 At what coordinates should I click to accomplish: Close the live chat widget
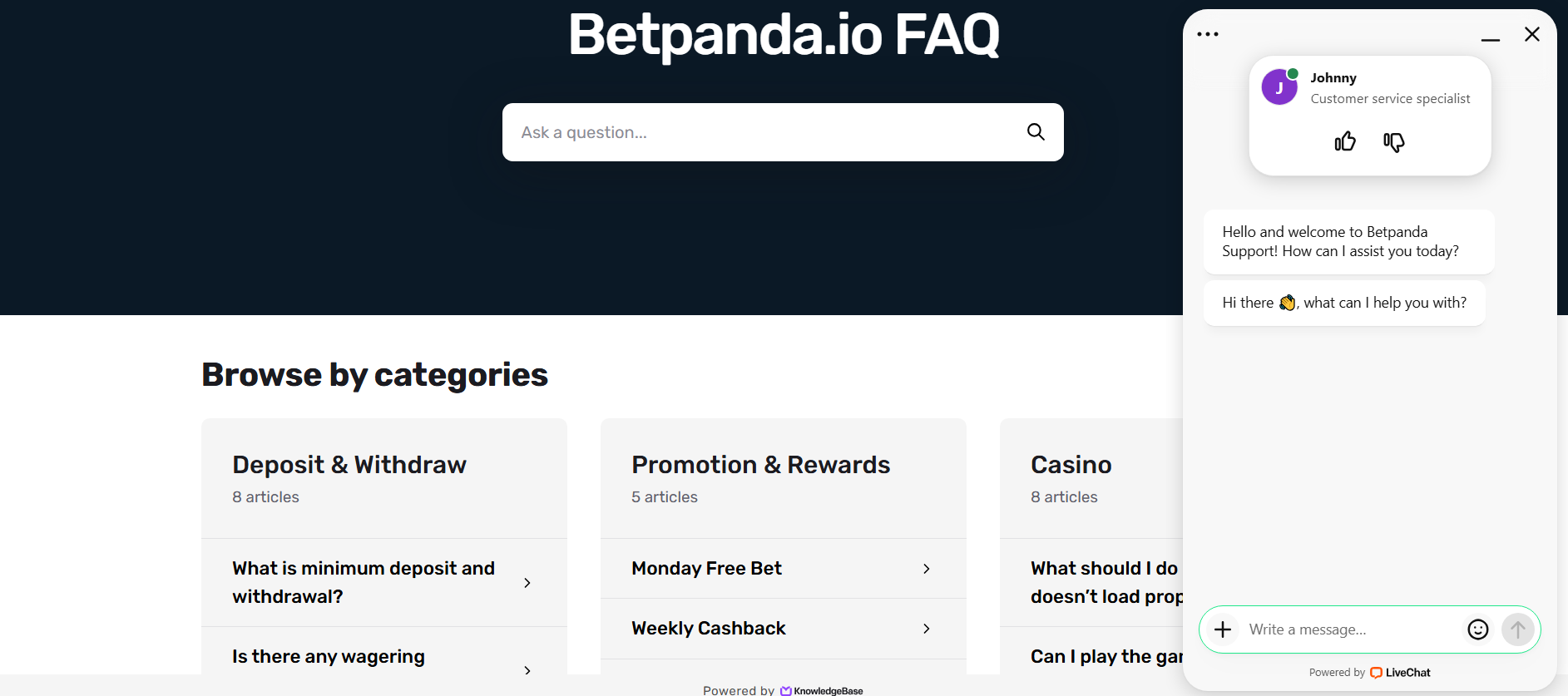(1532, 34)
